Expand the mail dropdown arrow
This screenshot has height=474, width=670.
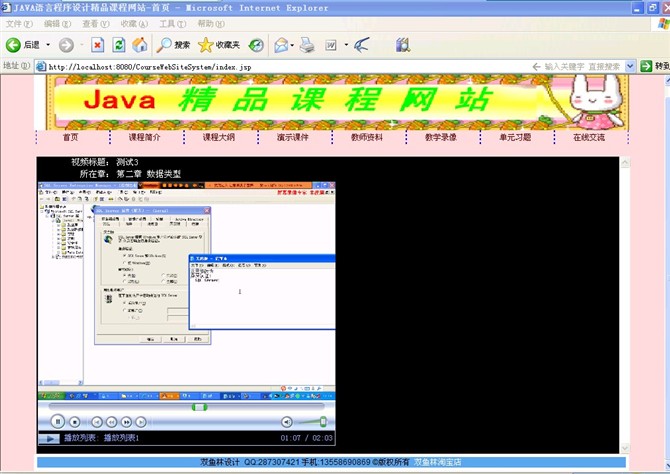292,44
